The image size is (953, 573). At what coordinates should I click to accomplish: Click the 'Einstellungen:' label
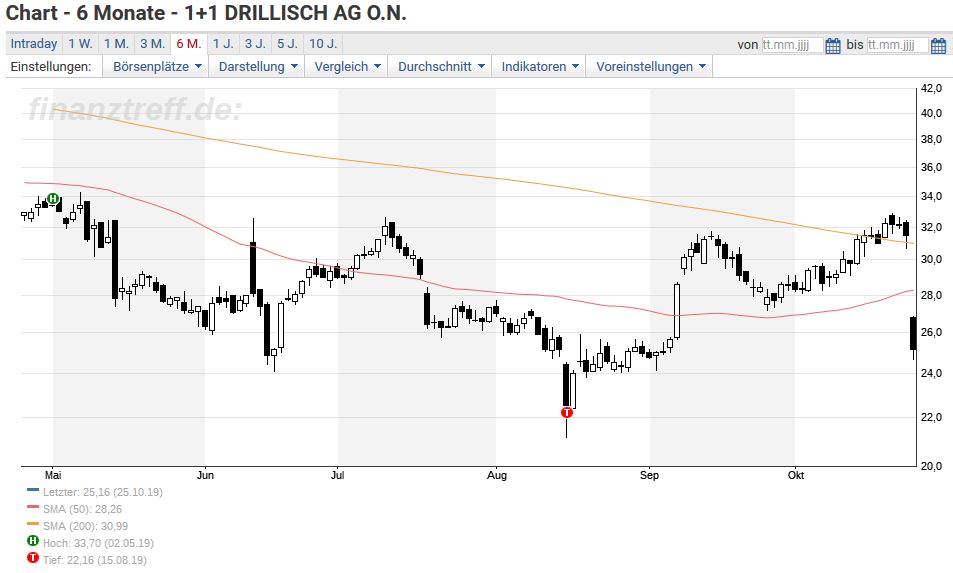[51, 67]
